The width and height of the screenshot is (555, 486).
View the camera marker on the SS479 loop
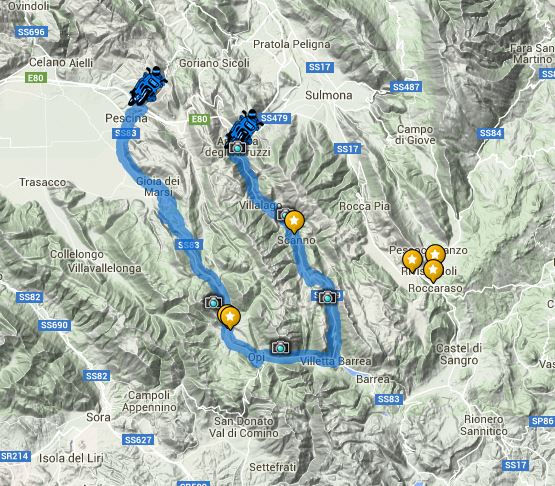click(x=327, y=297)
